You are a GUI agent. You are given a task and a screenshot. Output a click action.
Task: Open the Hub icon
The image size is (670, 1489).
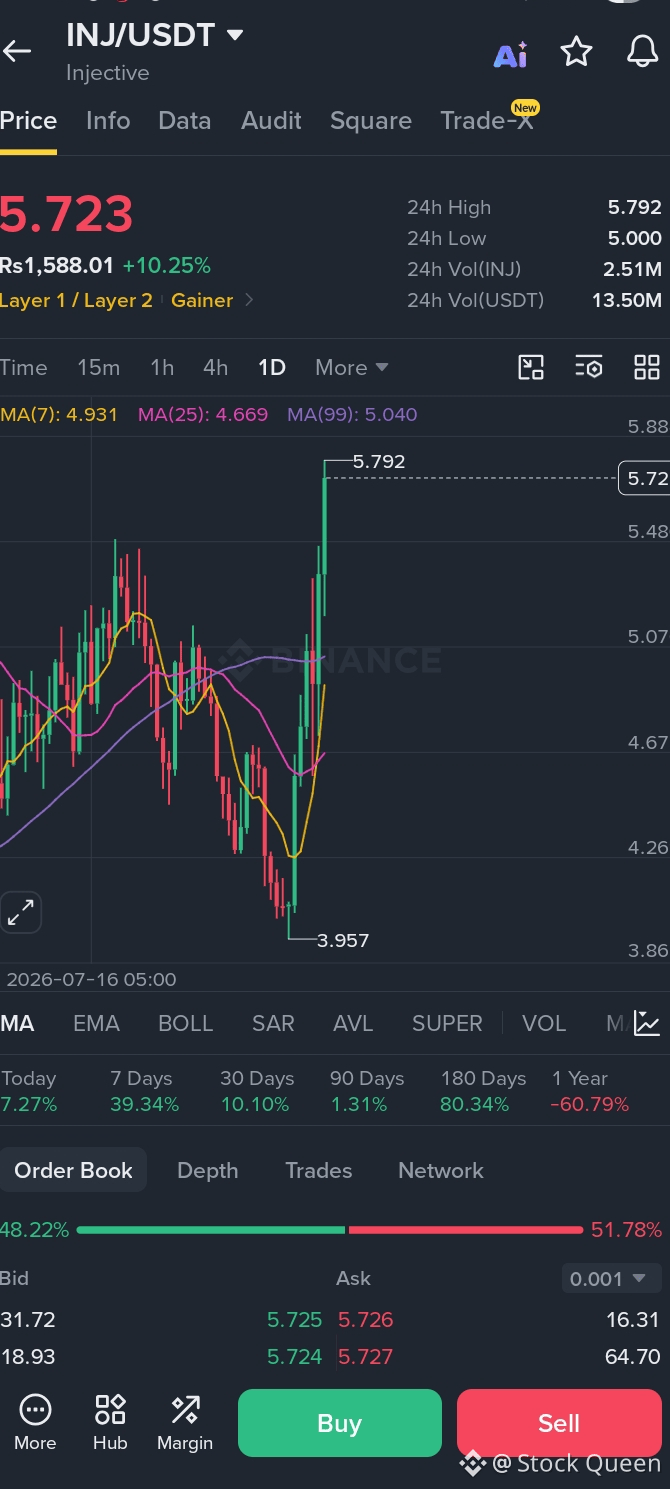[110, 1423]
